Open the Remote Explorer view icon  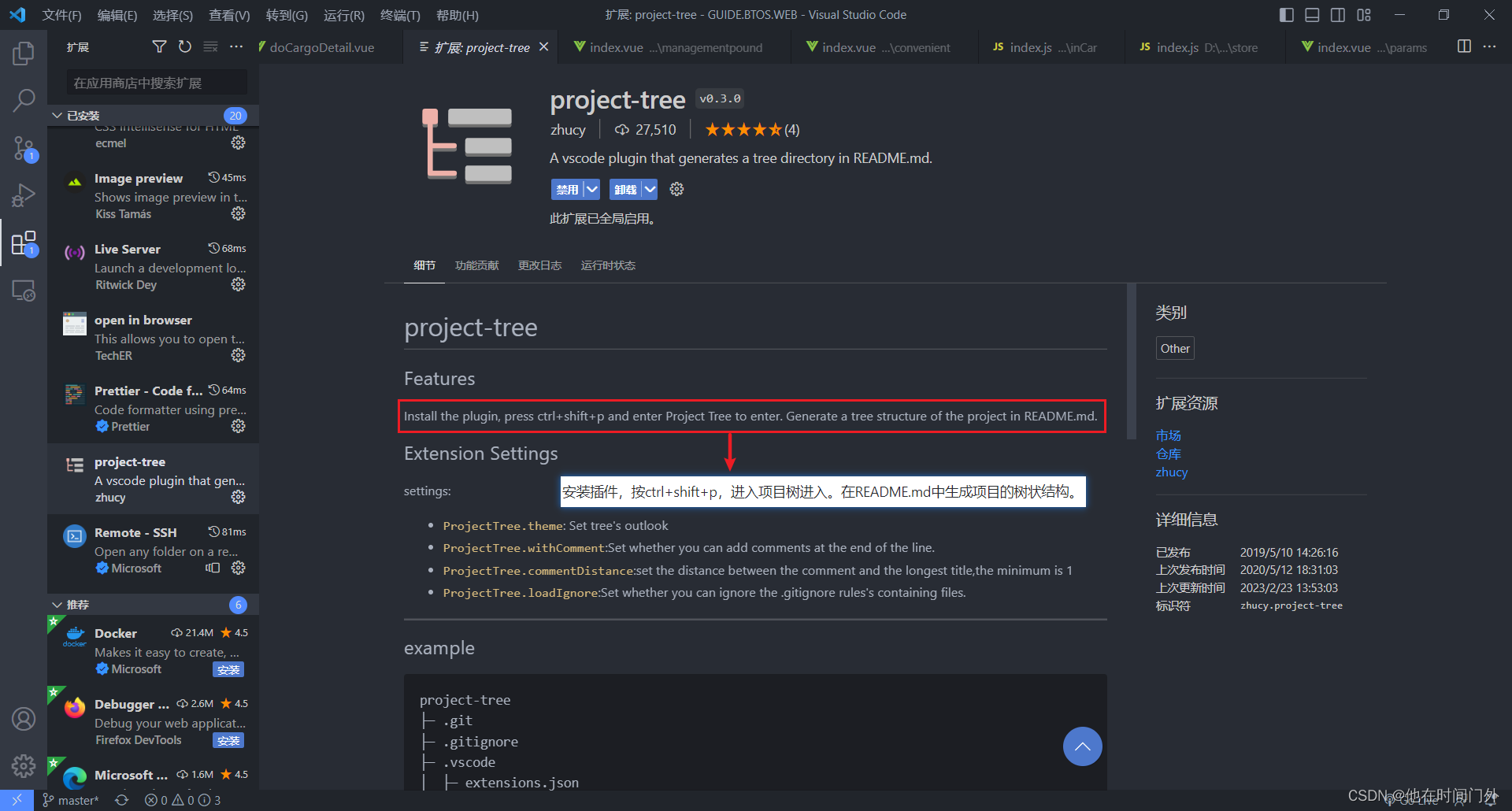tap(24, 291)
